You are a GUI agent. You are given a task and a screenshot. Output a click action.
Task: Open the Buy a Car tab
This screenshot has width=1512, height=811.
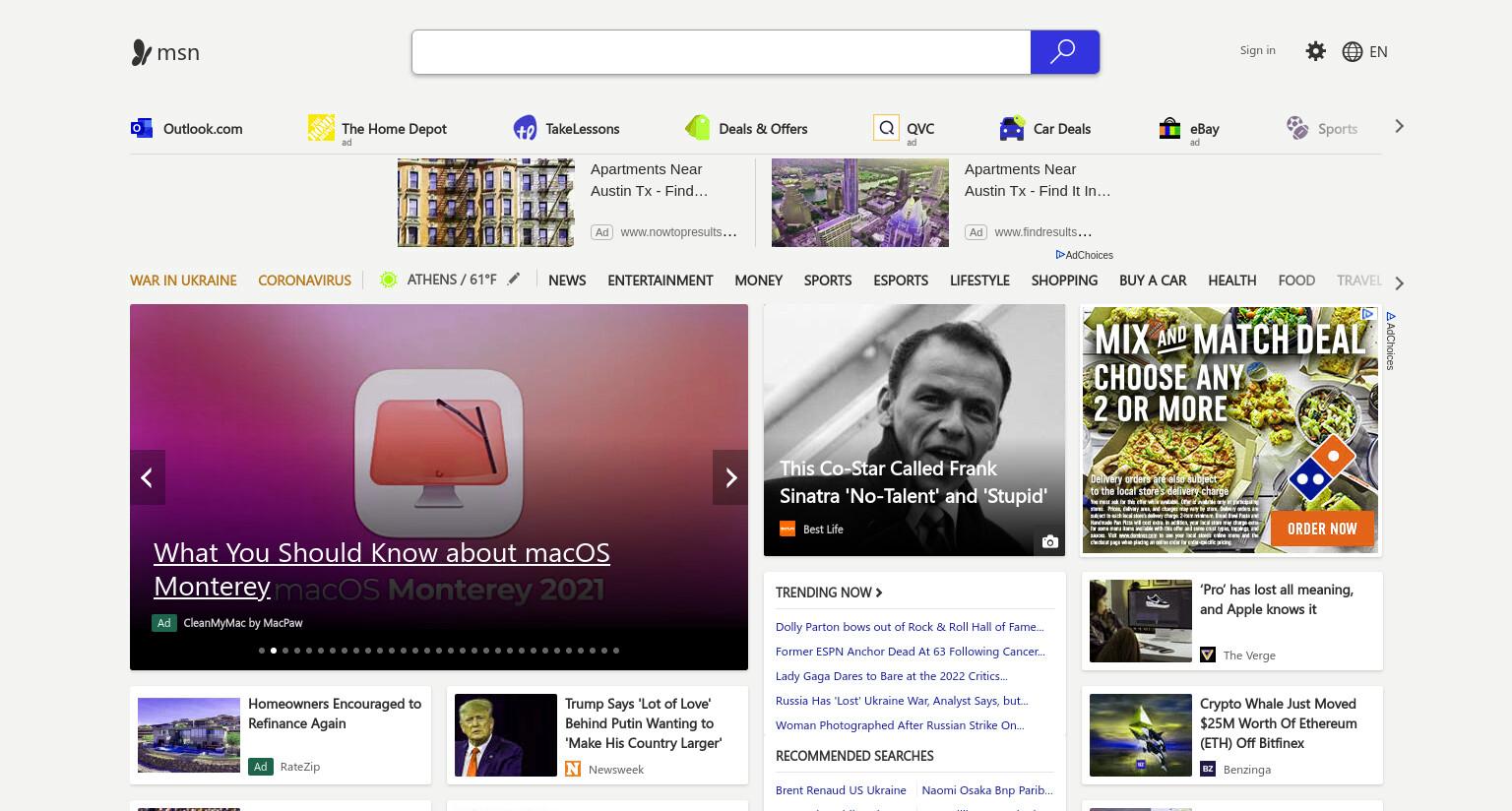pos(1153,281)
